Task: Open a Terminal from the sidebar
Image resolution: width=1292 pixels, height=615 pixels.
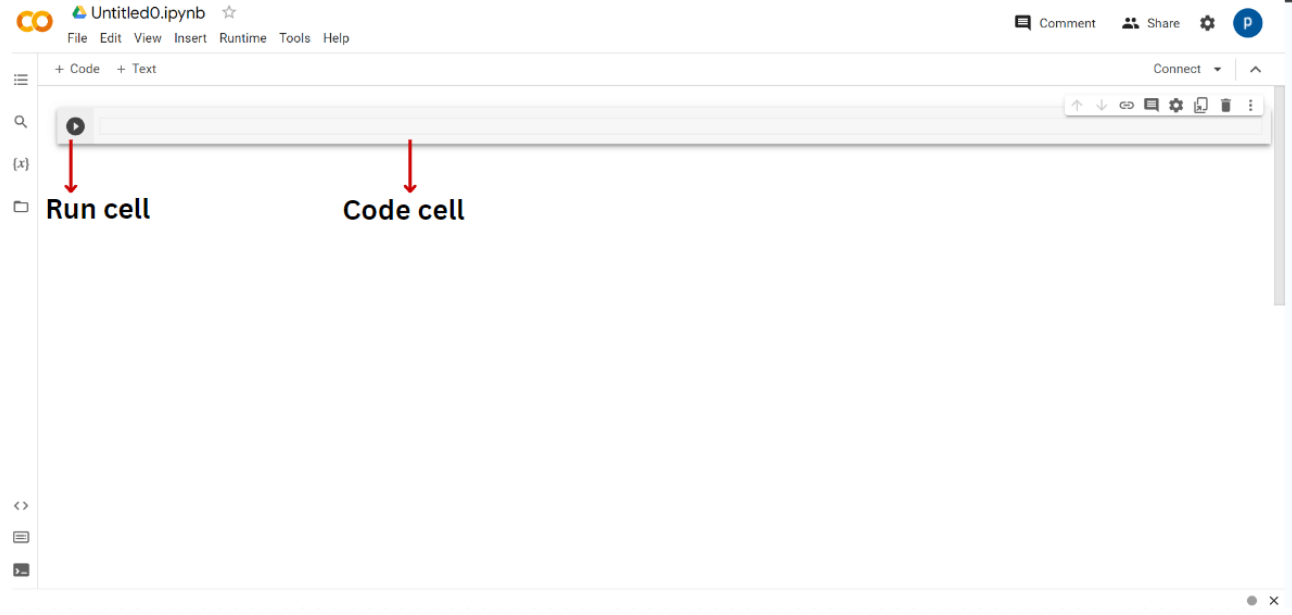Action: click(21, 569)
